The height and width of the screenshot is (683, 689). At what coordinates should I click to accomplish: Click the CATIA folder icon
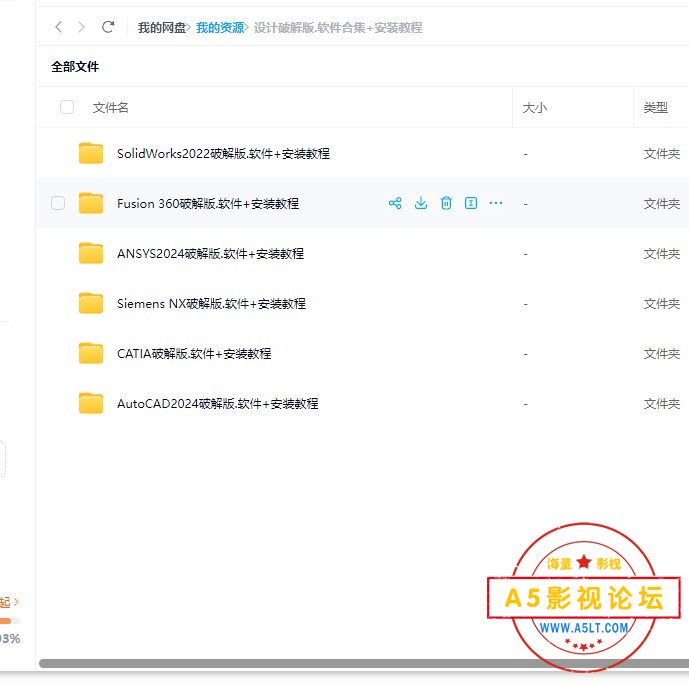tap(91, 353)
